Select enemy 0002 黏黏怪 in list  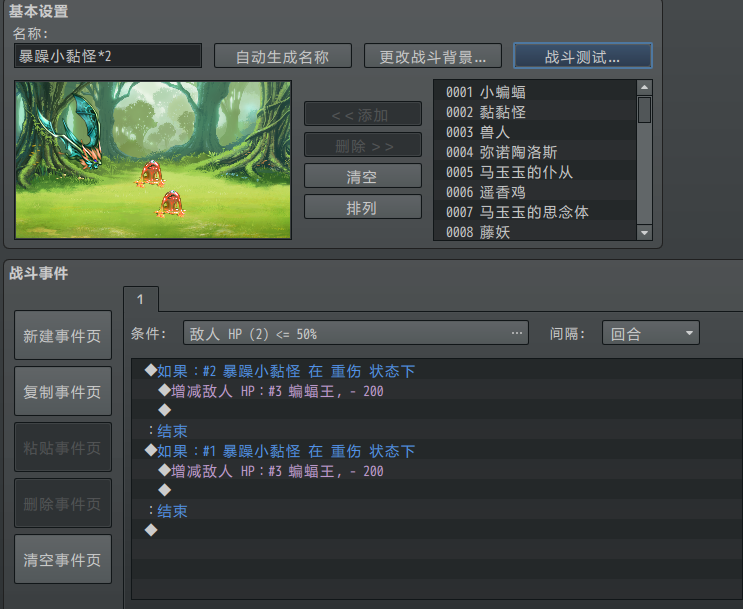pyautogui.click(x=535, y=112)
